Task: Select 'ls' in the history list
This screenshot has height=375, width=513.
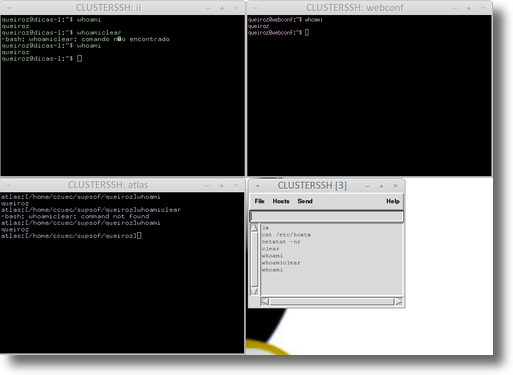Action: 265,228
